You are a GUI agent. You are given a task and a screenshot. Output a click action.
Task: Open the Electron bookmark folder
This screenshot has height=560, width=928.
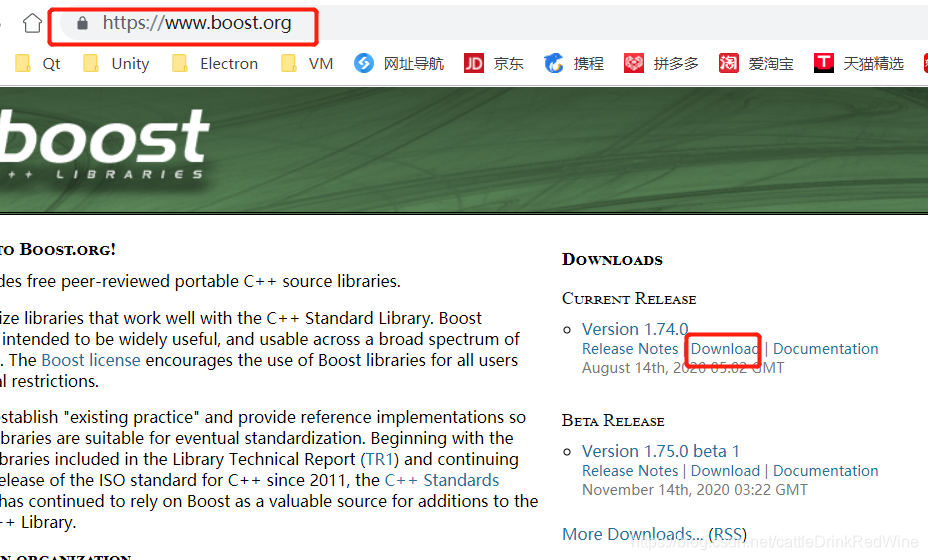(215, 63)
